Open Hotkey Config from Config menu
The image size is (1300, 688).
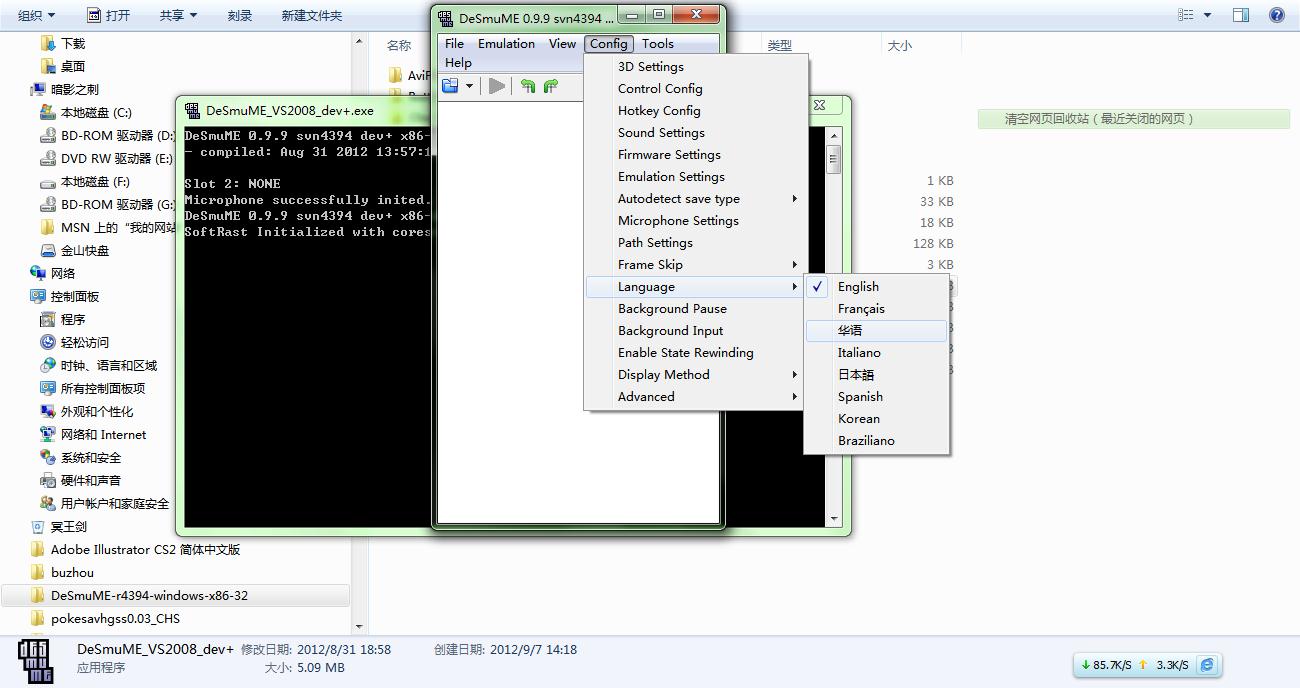tap(696, 111)
